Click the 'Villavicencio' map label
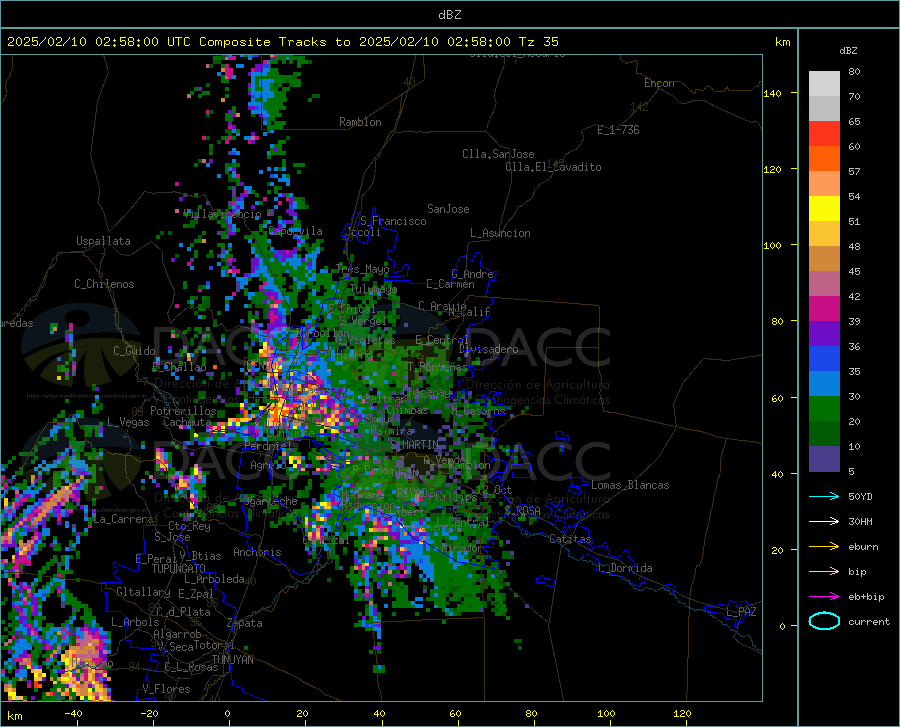The image size is (900, 727). point(222,214)
